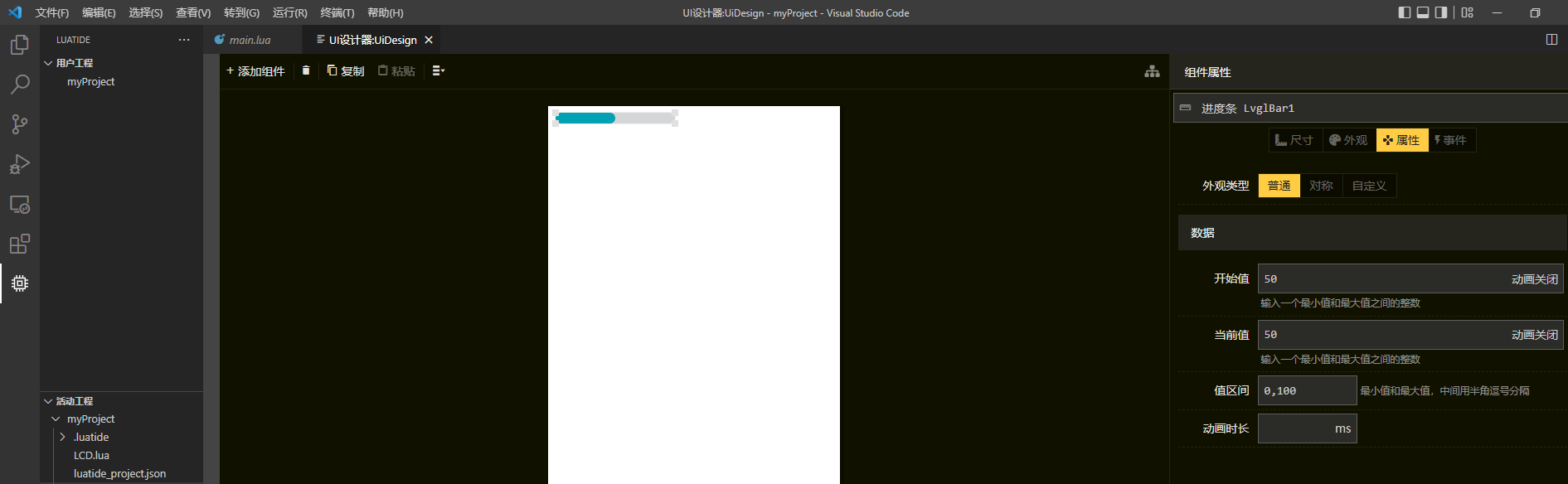Set appearance type to 对称

[1321, 186]
